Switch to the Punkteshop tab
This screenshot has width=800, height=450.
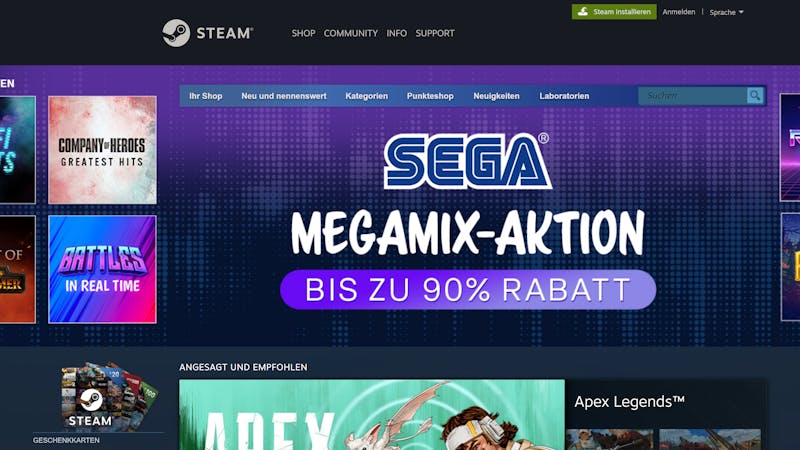[x=430, y=96]
